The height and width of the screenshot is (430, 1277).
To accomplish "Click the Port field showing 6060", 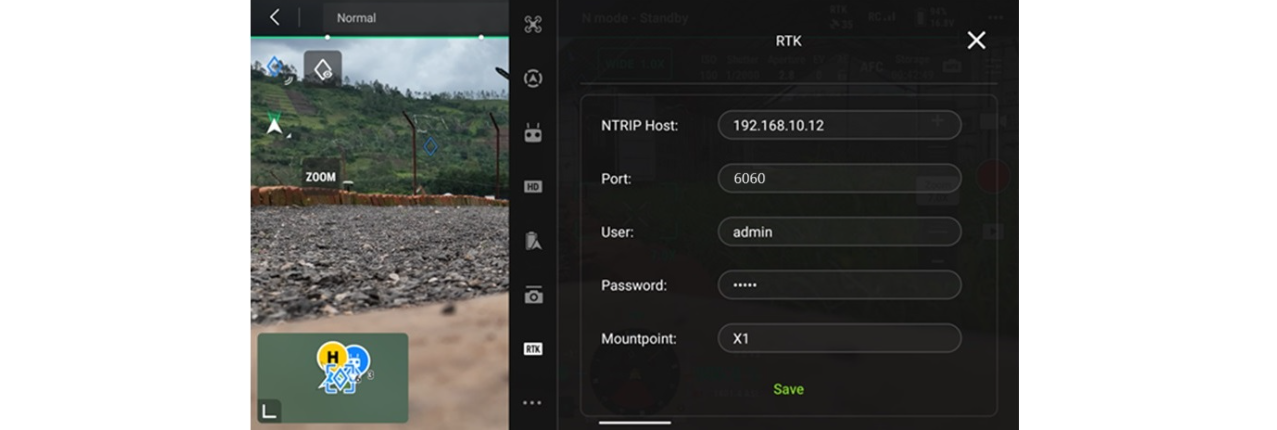I will [839, 178].
